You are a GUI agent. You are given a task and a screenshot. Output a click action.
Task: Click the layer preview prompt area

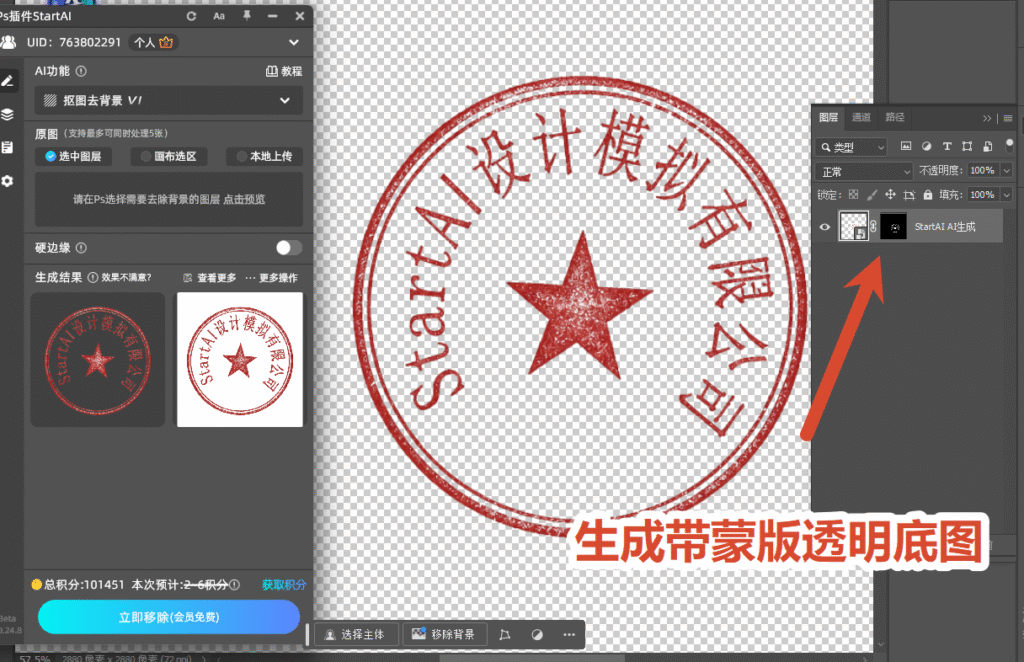pyautogui.click(x=168, y=199)
